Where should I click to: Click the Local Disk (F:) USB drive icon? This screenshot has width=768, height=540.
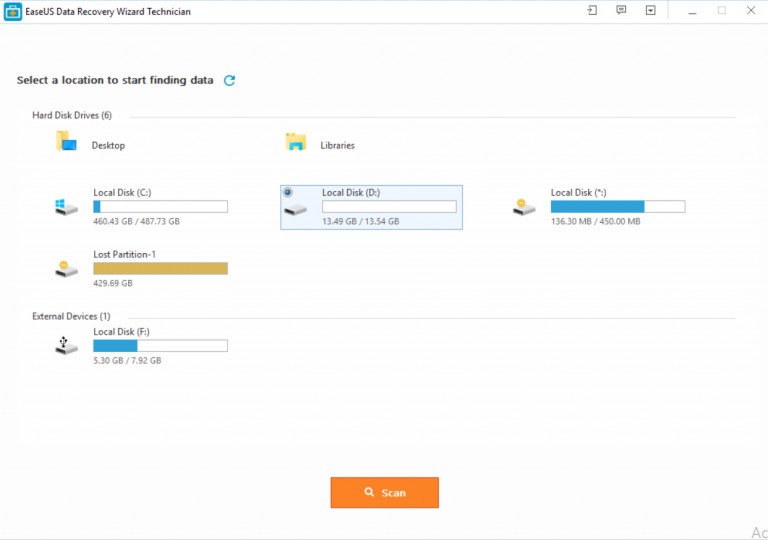click(x=66, y=345)
